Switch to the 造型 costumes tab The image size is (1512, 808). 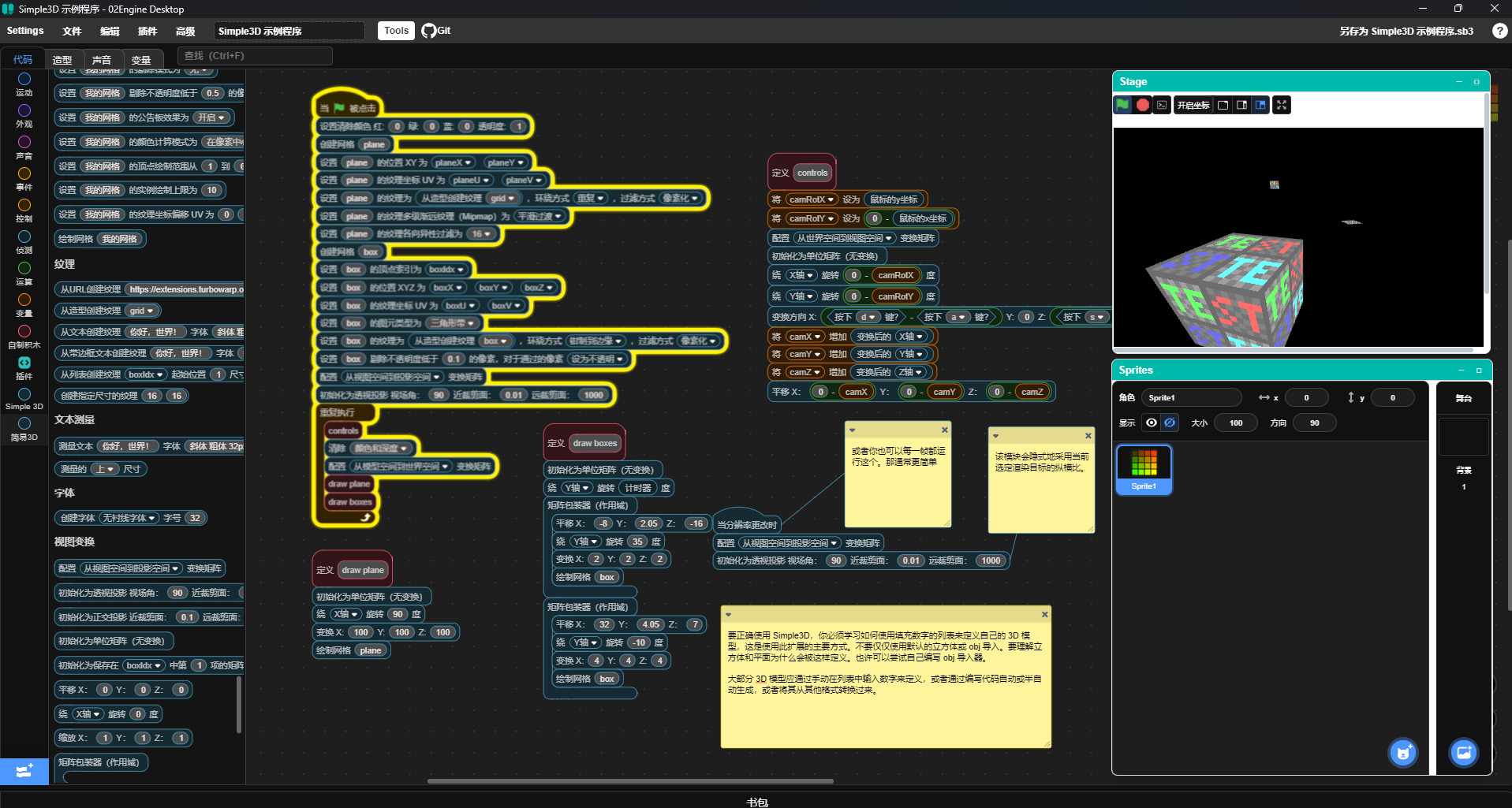point(62,60)
